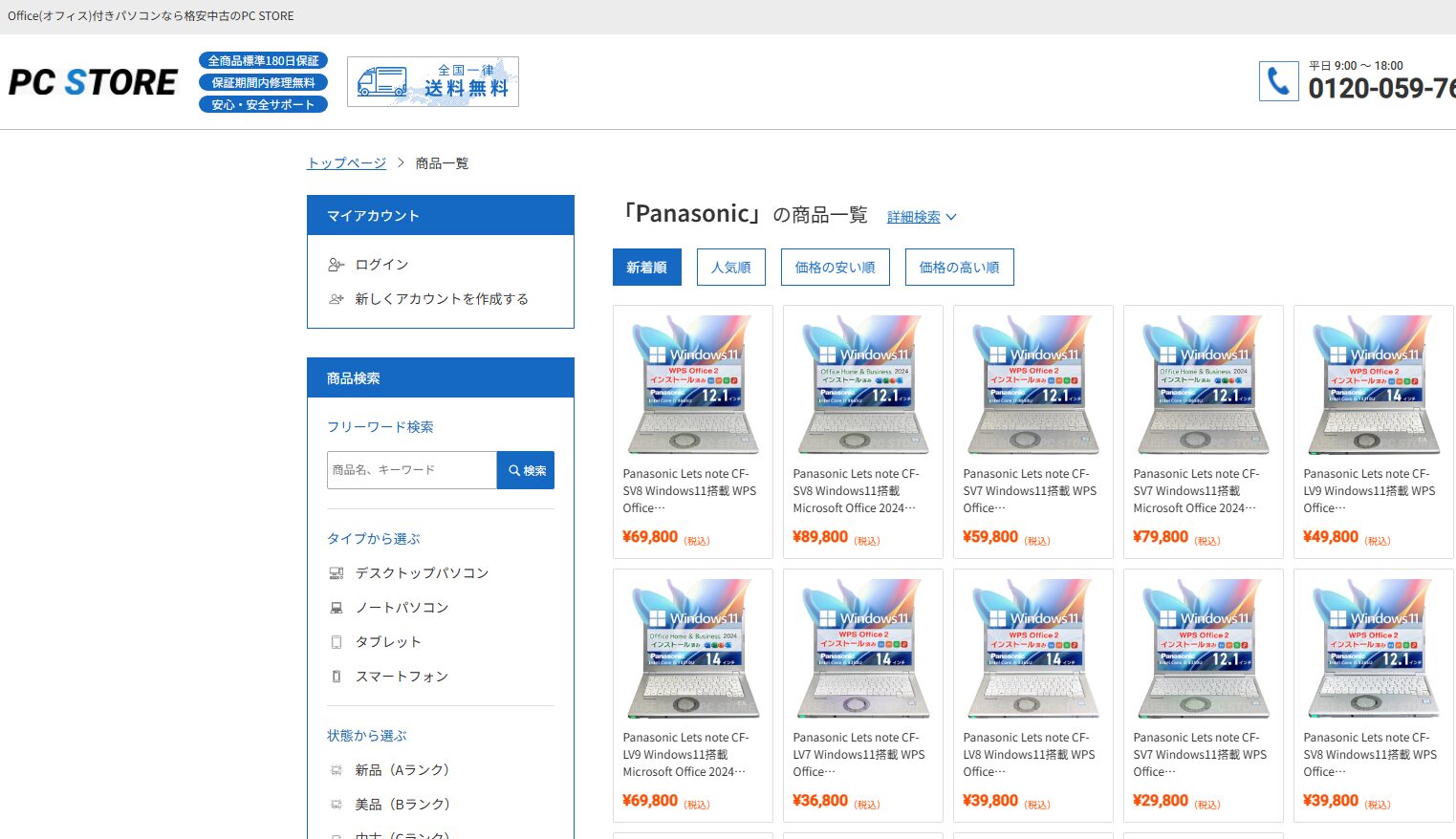Screen dimensions: 1456x839
Task: Click the 全商品標準180日保証 badge
Action: [x=264, y=60]
